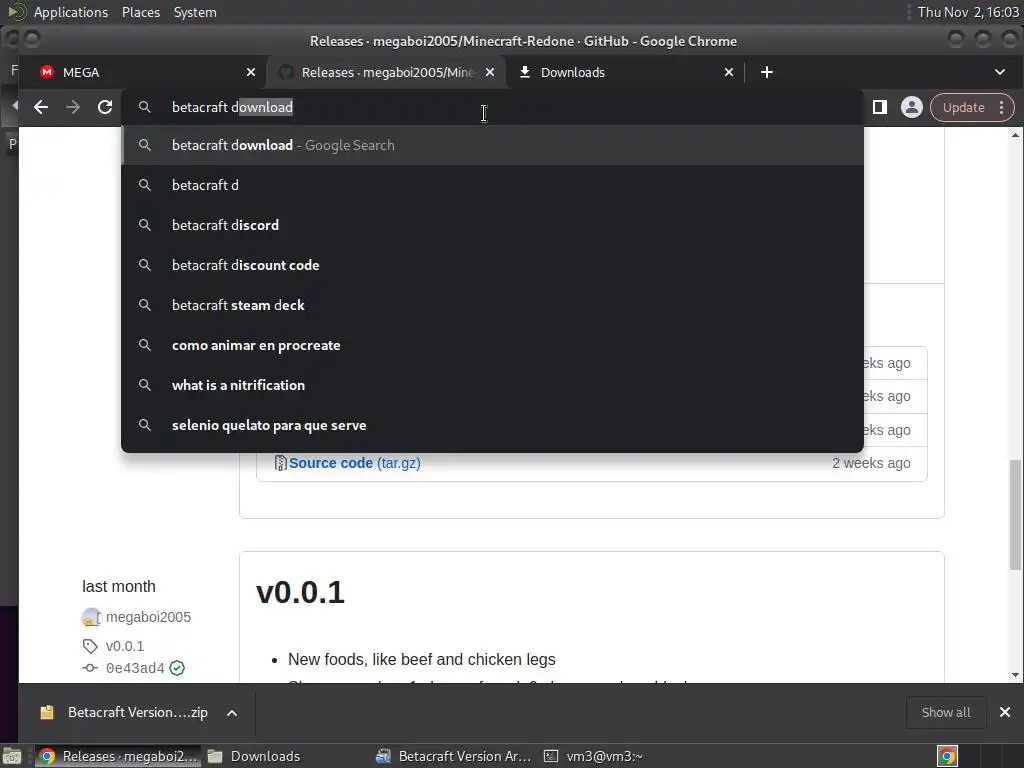Image resolution: width=1024 pixels, height=768 pixels.
Task: Choose 'what is a nitrification' suggestion
Action: click(492, 385)
